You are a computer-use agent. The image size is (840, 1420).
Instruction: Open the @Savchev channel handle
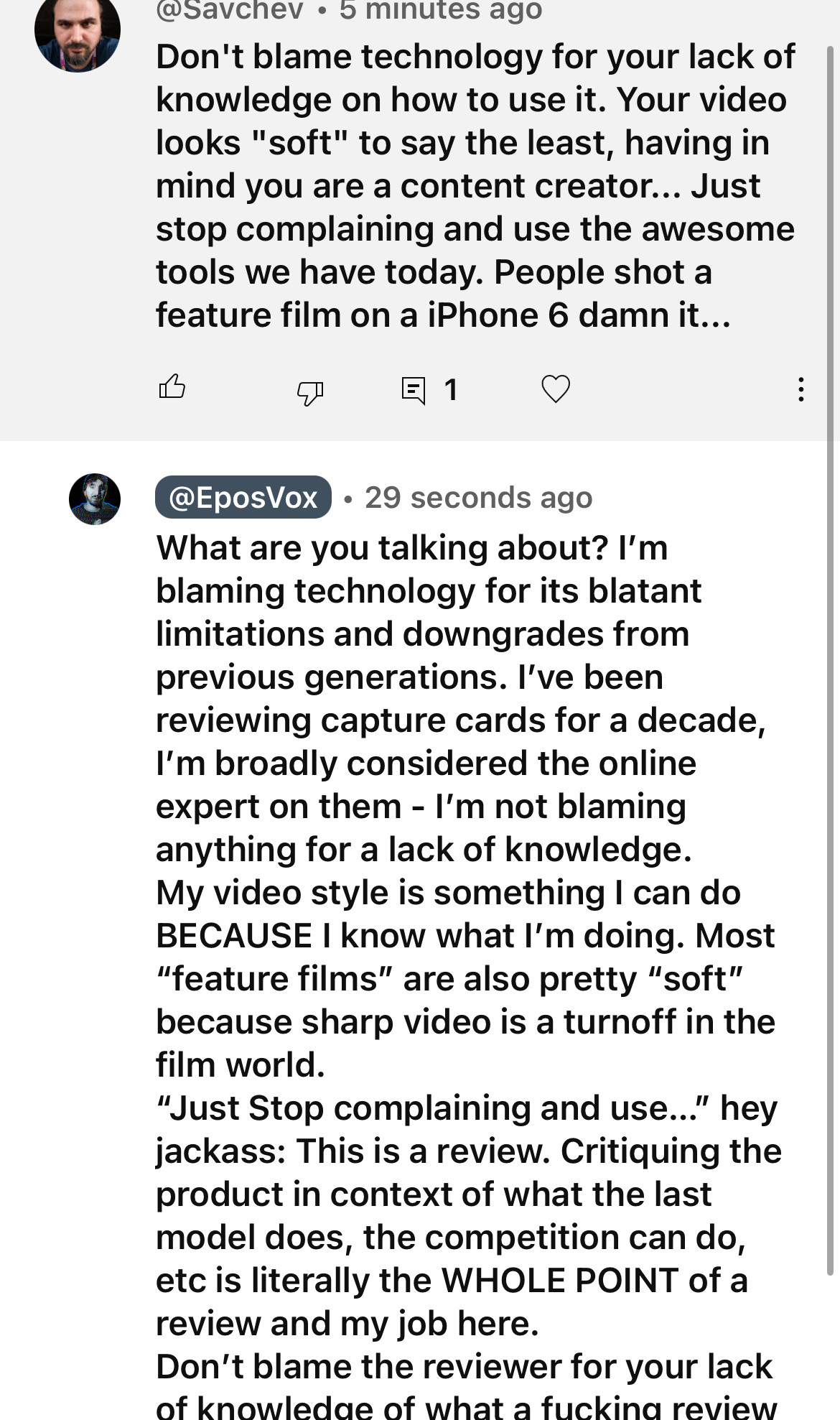230,10
